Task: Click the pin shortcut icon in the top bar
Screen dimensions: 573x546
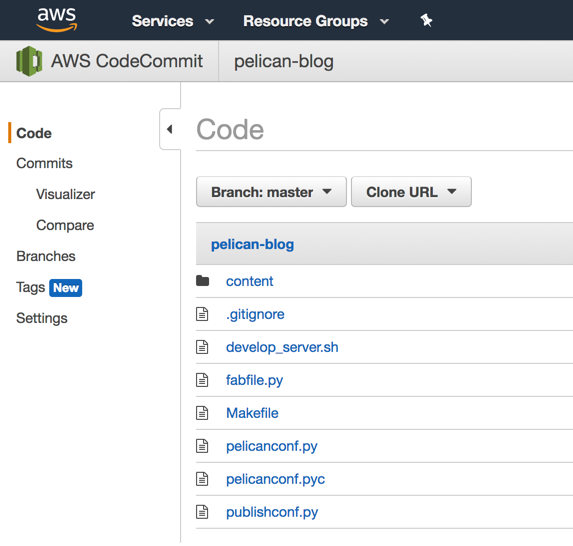Action: (426, 20)
